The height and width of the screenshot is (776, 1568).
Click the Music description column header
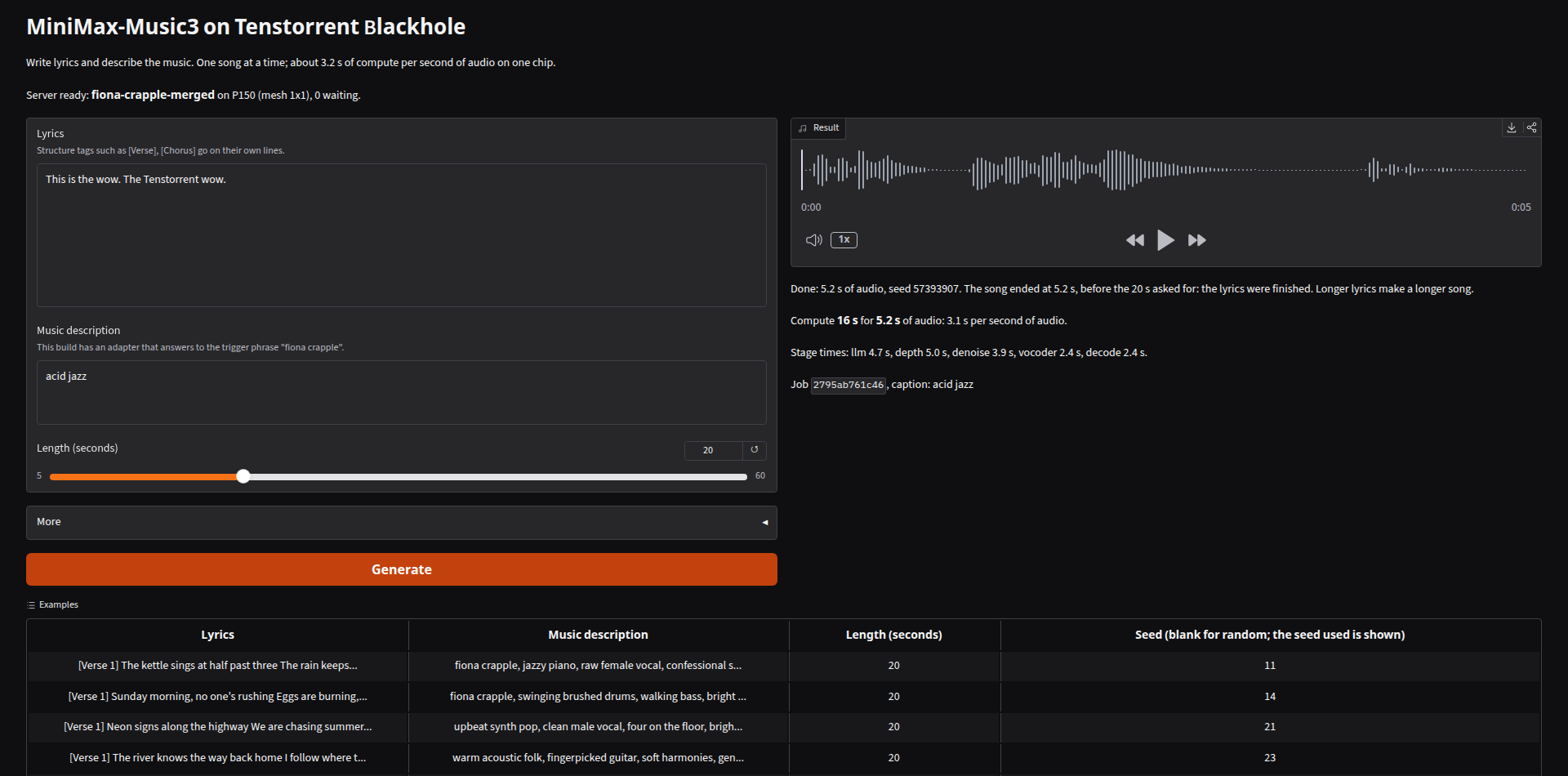click(599, 635)
